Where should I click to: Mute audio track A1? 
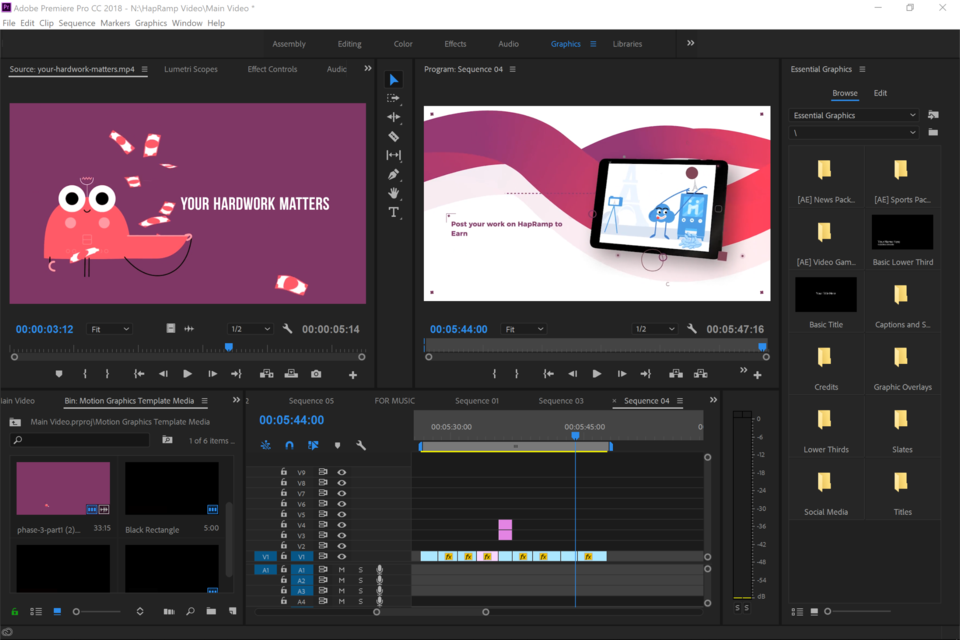[x=342, y=570]
